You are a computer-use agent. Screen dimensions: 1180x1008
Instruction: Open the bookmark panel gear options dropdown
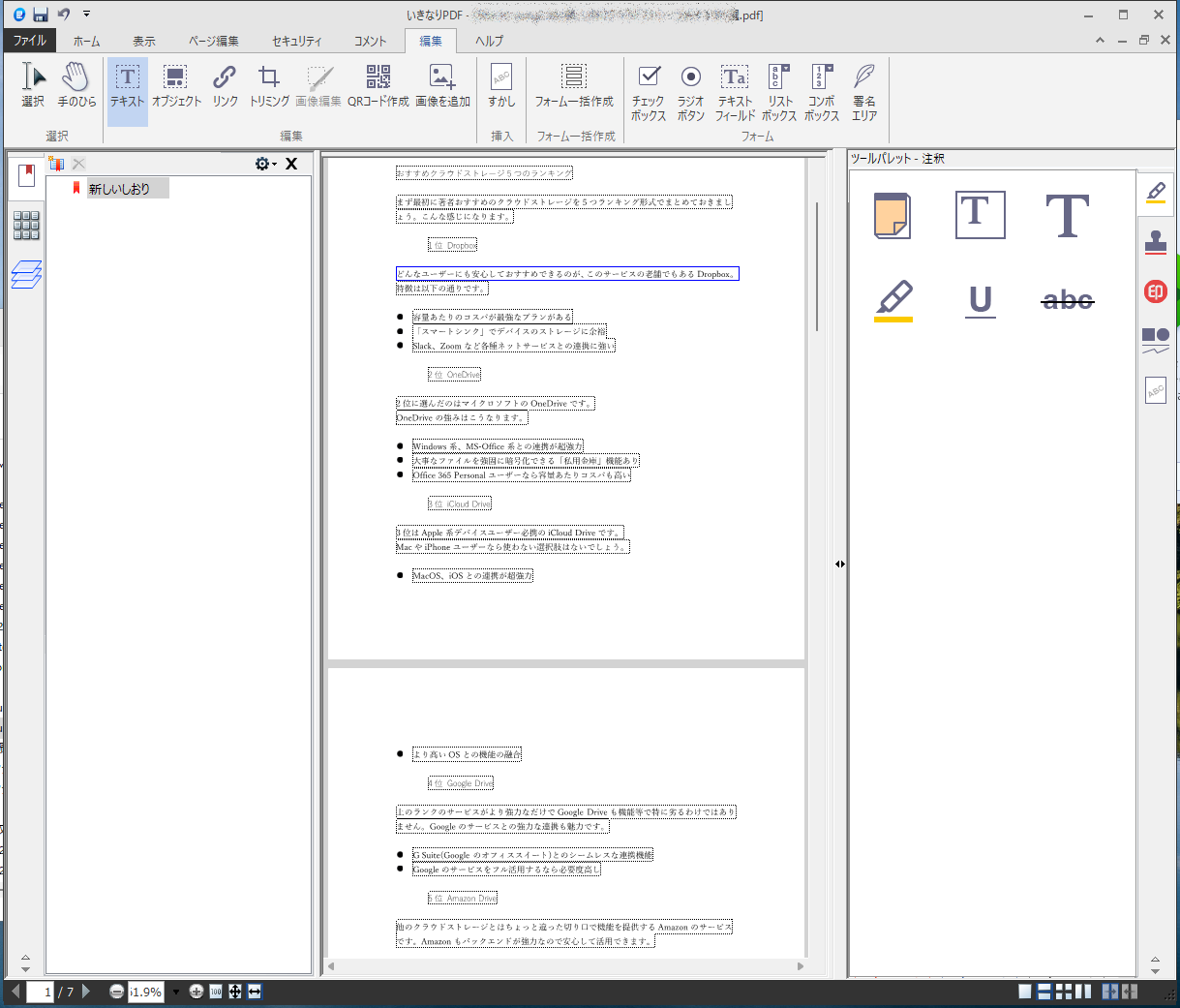click(265, 164)
